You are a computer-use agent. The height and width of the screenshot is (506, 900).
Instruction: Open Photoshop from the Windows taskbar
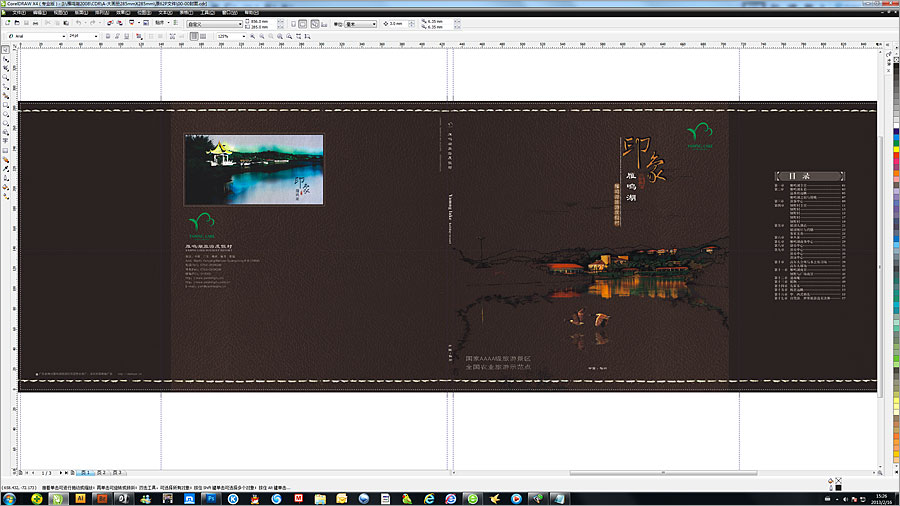[210, 497]
